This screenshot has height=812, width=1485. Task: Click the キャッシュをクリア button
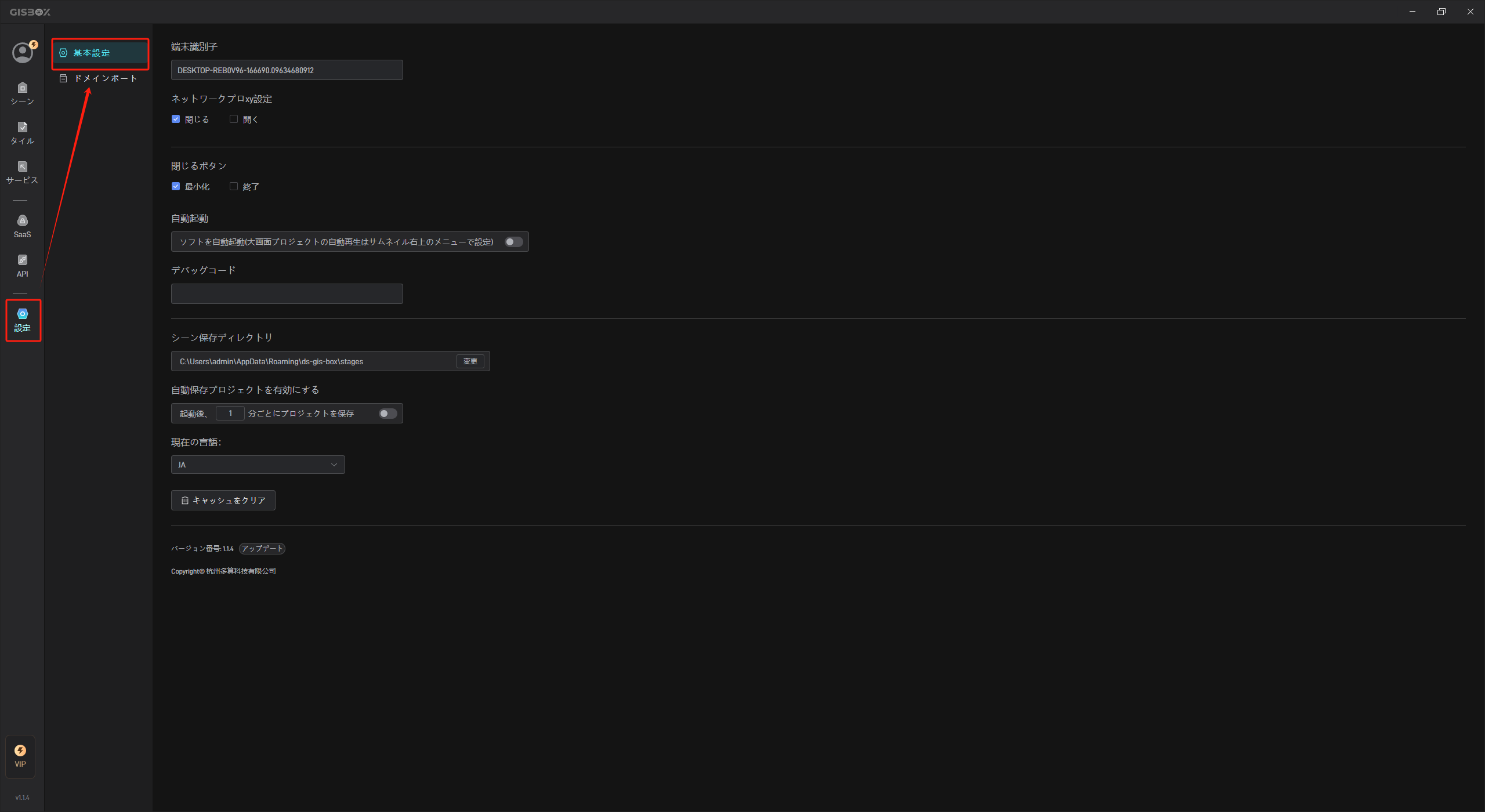tap(223, 500)
